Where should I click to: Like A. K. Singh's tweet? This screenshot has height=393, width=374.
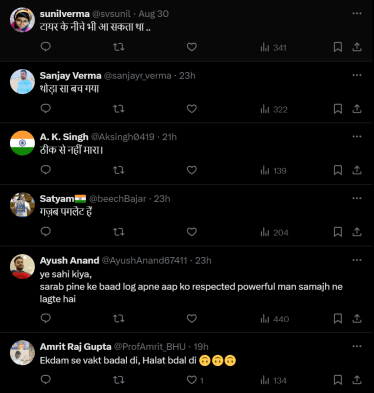[192, 170]
